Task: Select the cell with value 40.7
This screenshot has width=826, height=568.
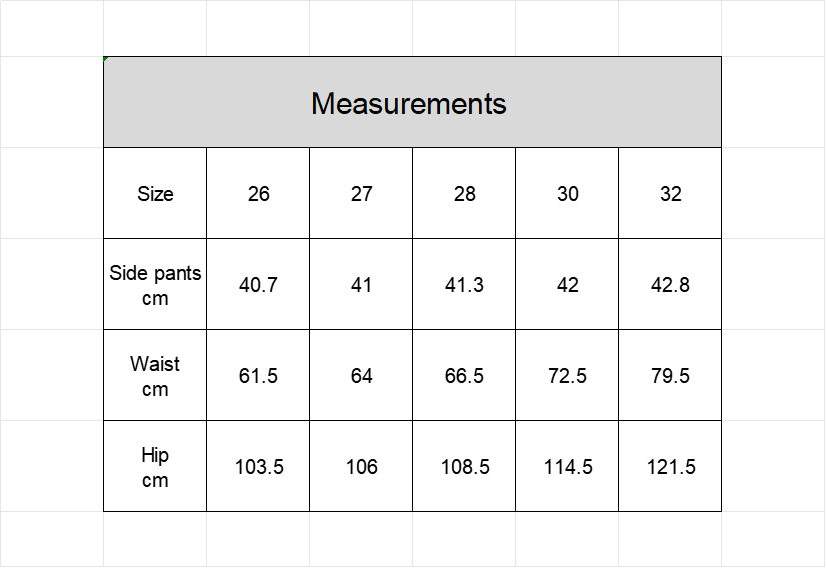Action: click(258, 285)
